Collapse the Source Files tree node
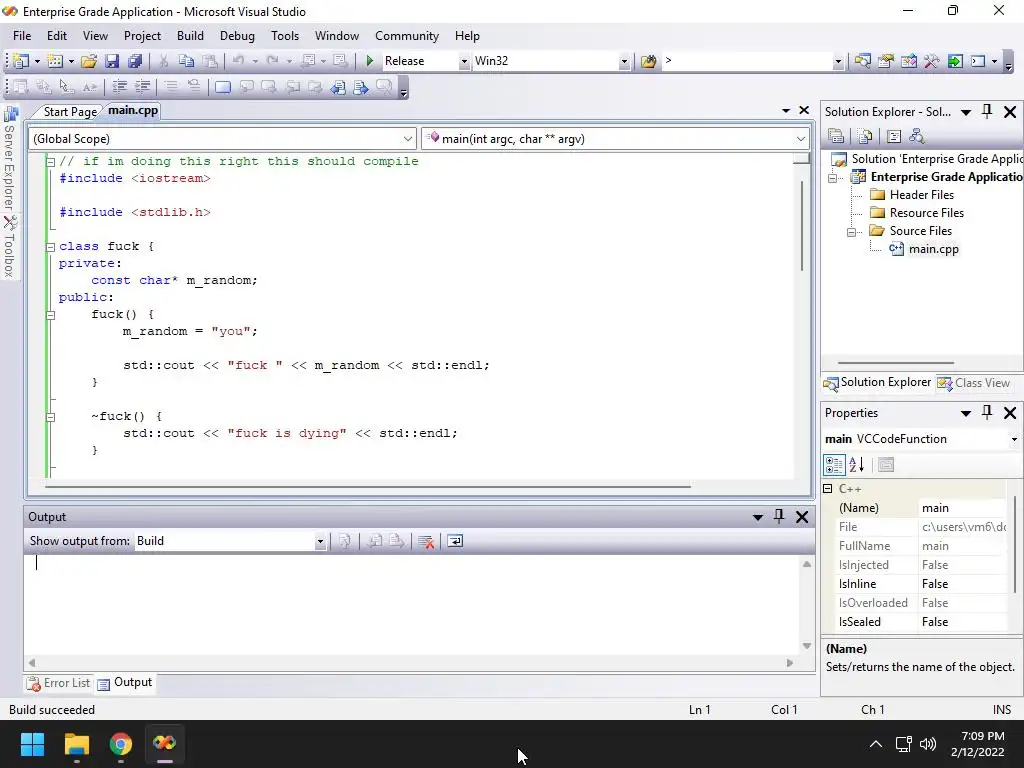 coord(851,232)
